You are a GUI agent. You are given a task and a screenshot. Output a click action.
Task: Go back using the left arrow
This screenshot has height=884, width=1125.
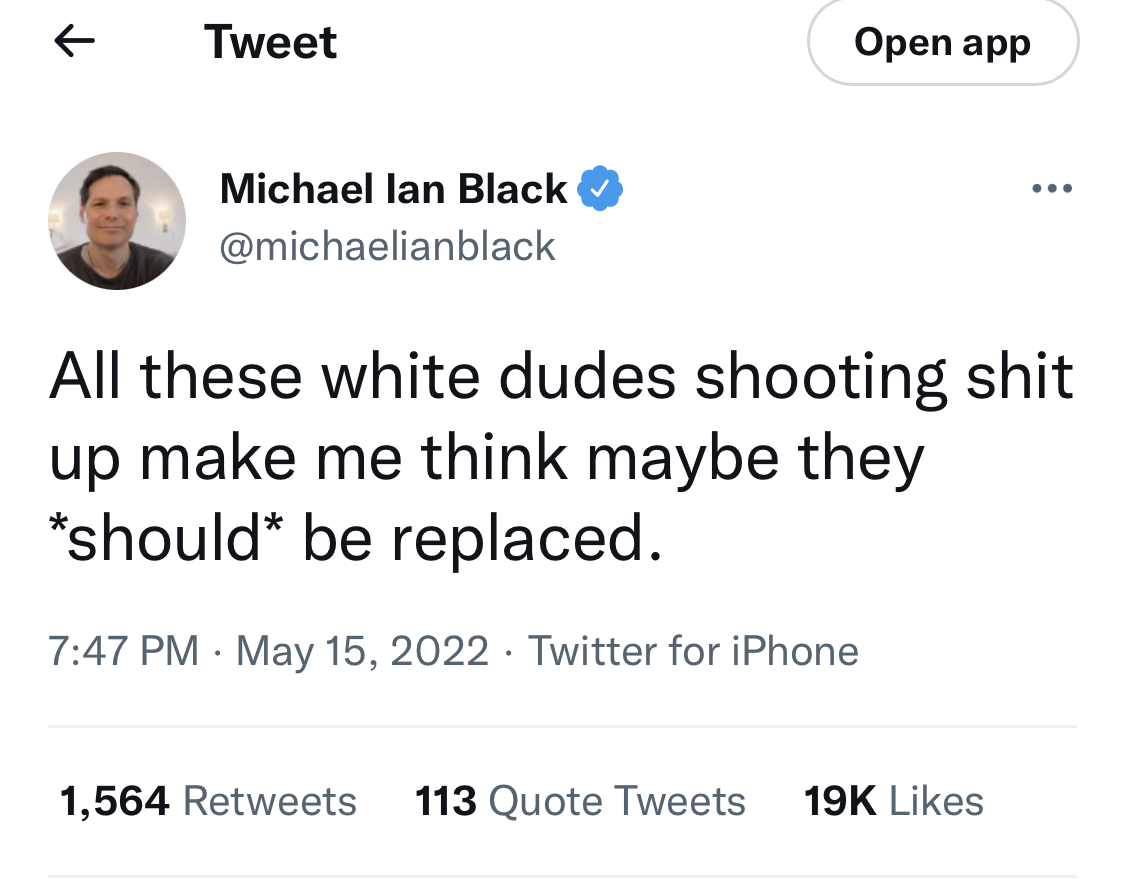[x=73, y=41]
